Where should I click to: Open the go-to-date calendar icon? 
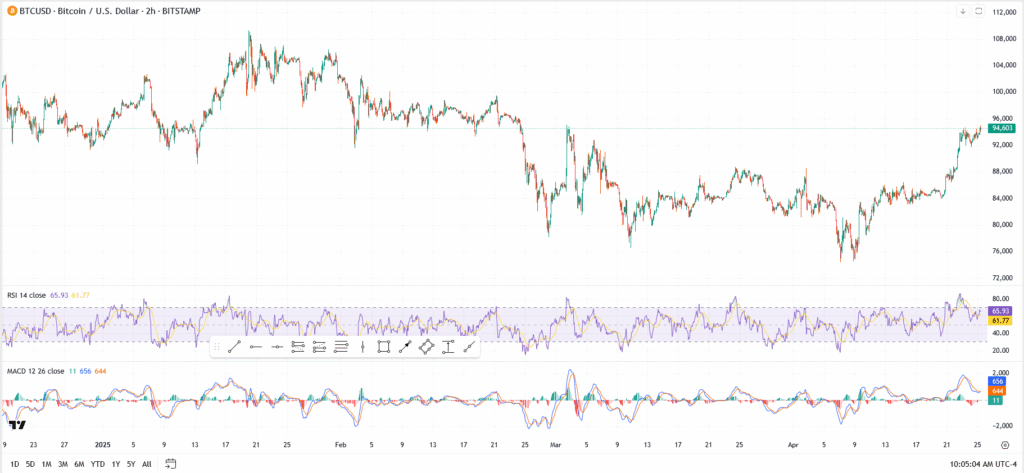pos(171,463)
